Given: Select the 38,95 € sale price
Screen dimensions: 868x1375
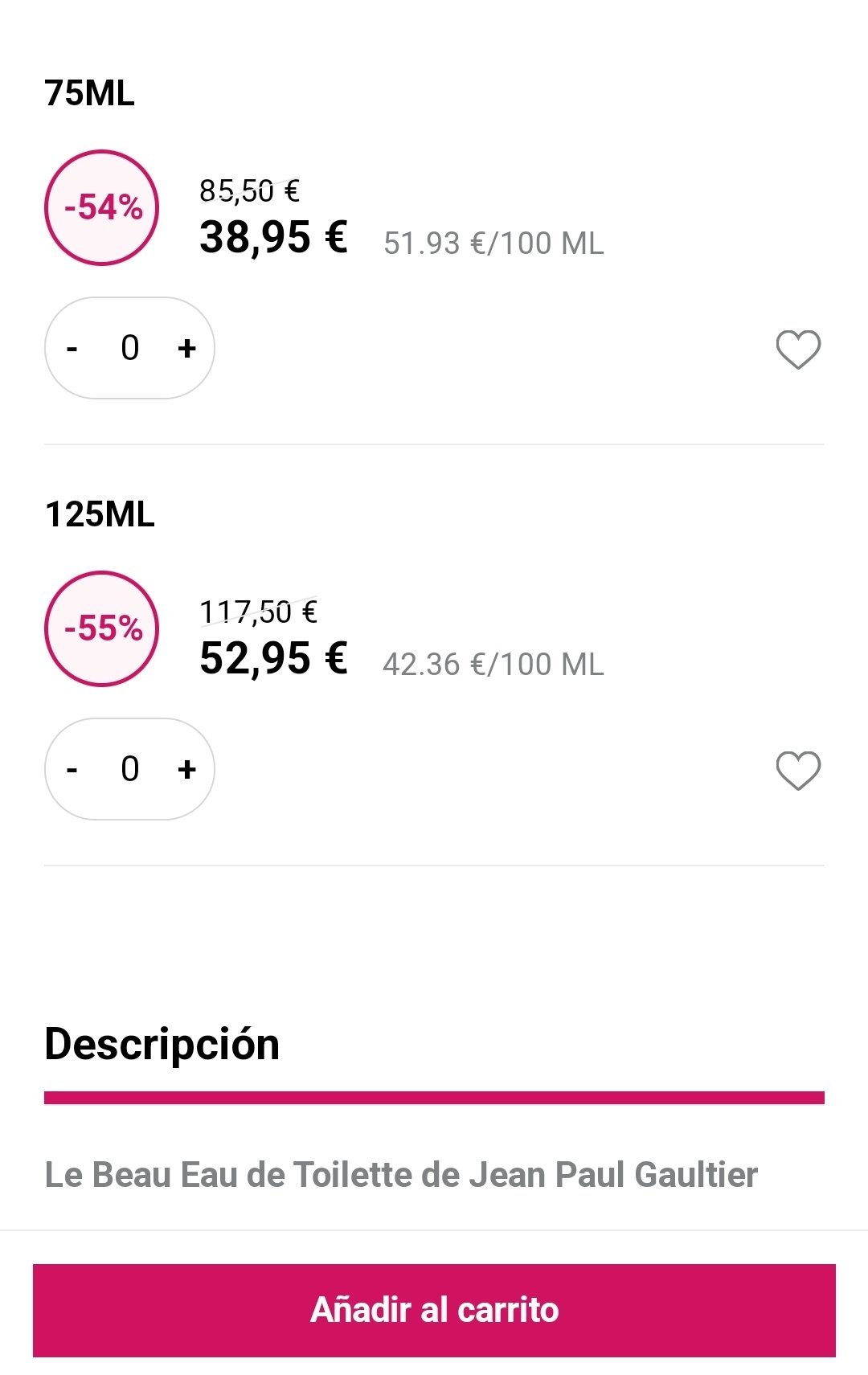Looking at the screenshot, I should coord(273,238).
